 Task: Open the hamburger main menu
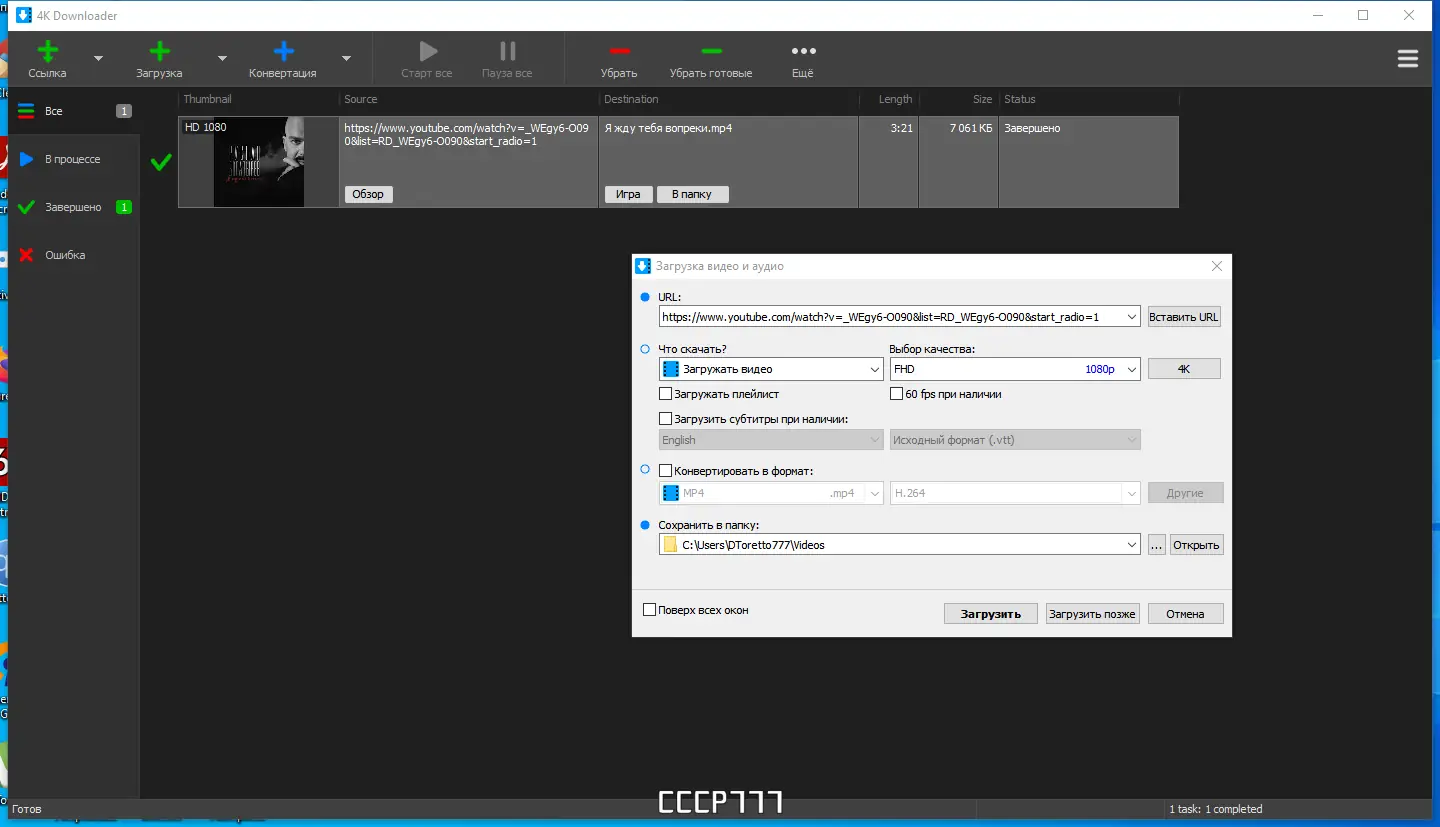click(x=1408, y=59)
